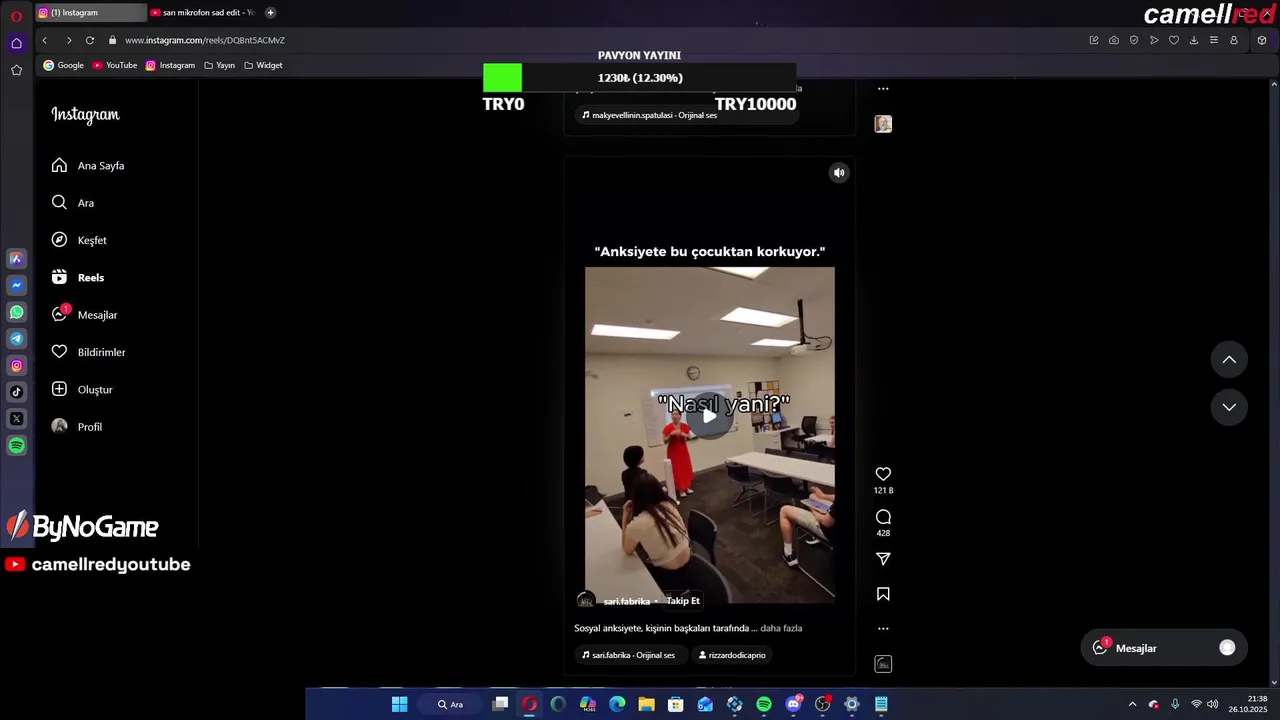Open comments on the sari.fabrika reel
Screen dimensions: 1280x720
[883, 517]
